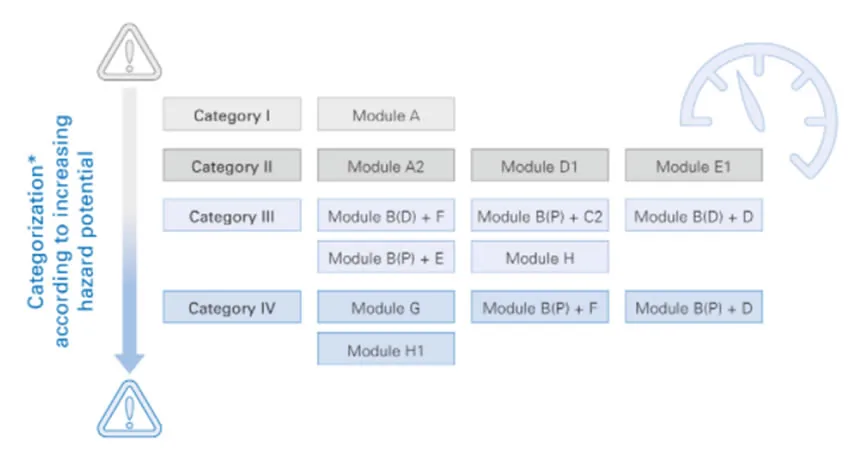Image resolution: width=865 pixels, height=472 pixels.
Task: Click the Module D1 box
Action: click(540, 165)
